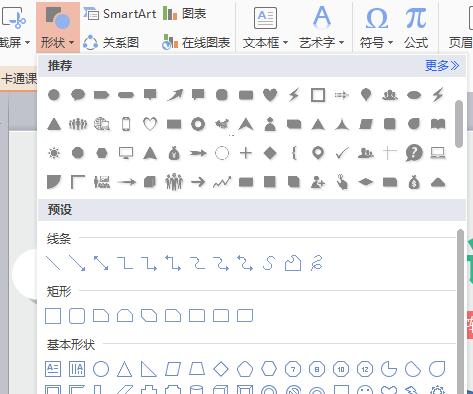Click the recommended shapes scrollbar
This screenshot has width=473, height=394.
459,124
